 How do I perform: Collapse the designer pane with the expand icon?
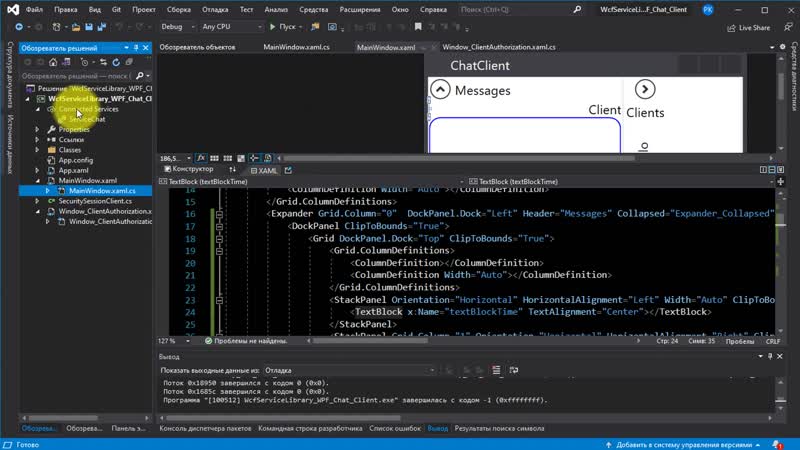[781, 169]
